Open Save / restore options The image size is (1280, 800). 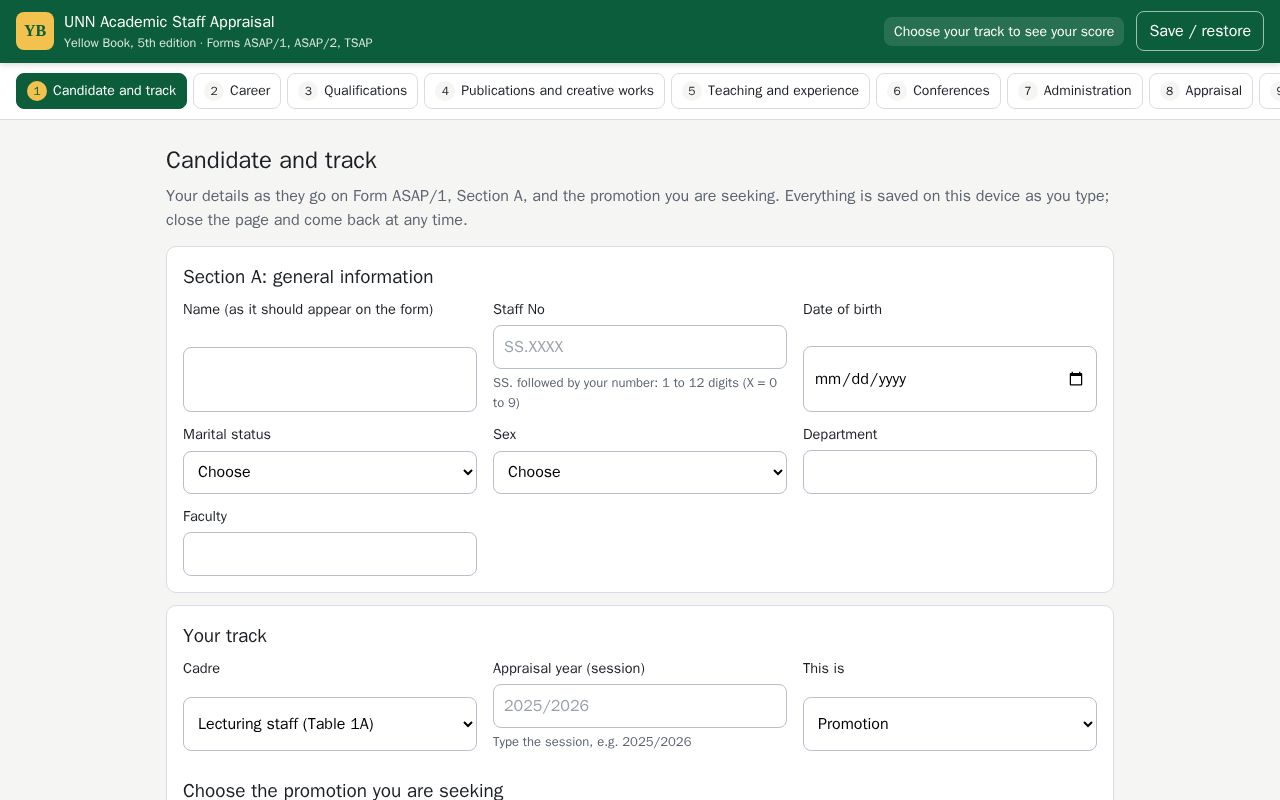(x=1199, y=31)
